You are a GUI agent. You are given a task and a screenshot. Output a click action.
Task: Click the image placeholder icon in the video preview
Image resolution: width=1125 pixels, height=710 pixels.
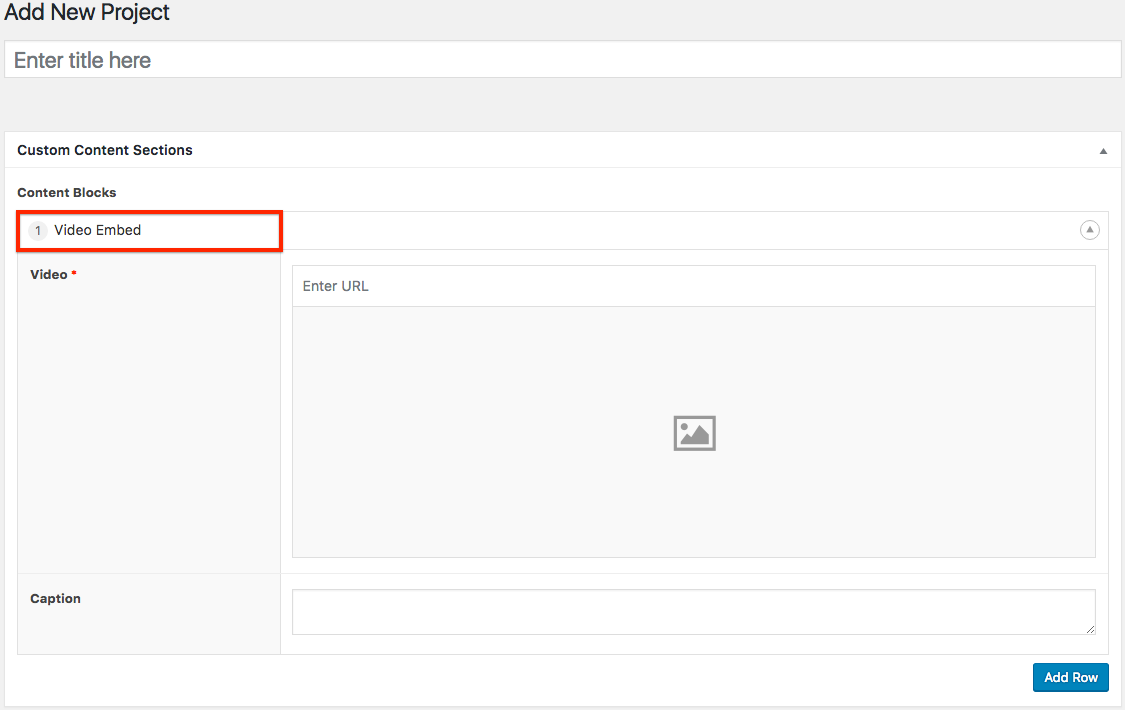click(694, 433)
